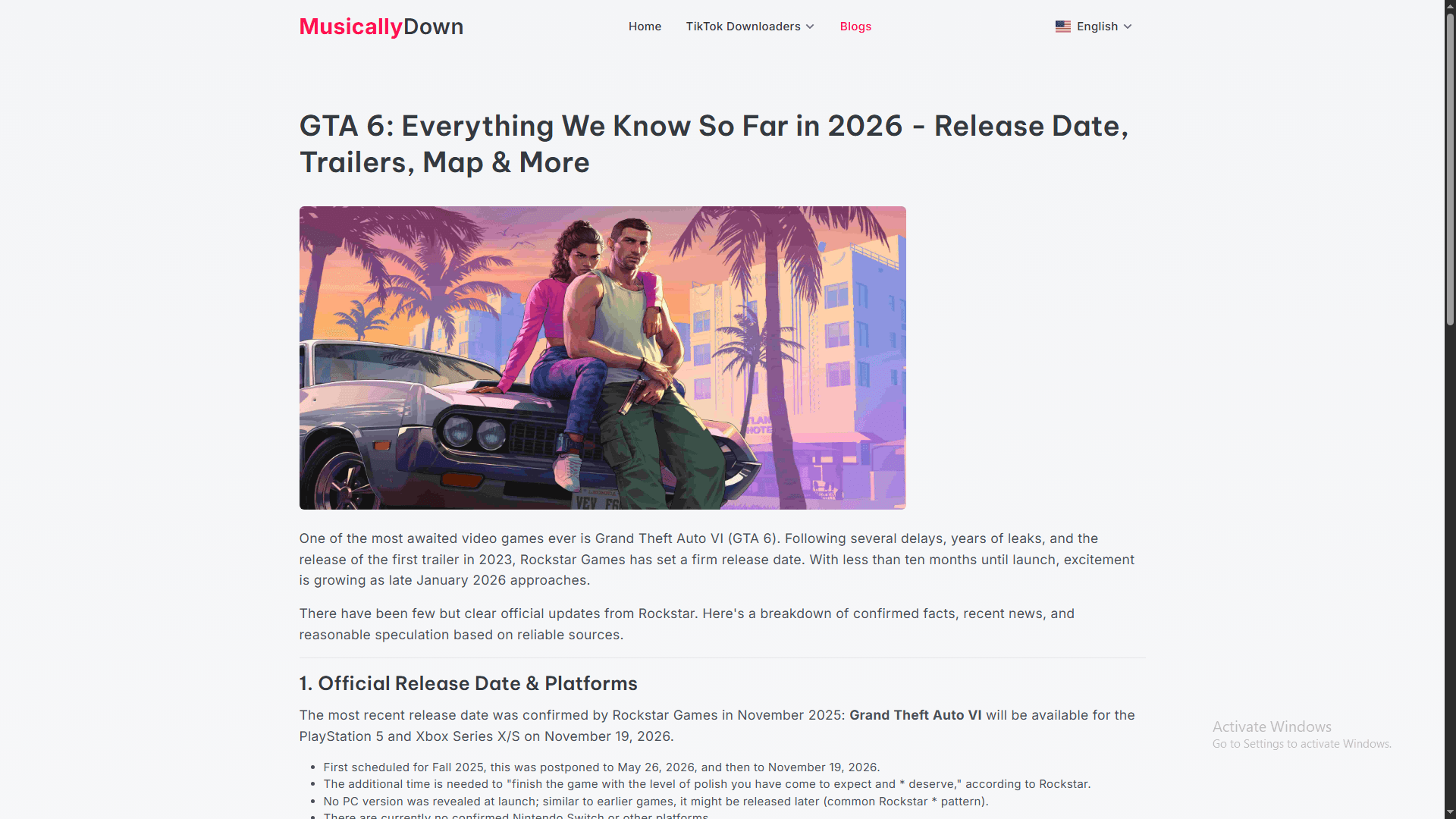Click the paragraph starting There have been few

coord(686,624)
